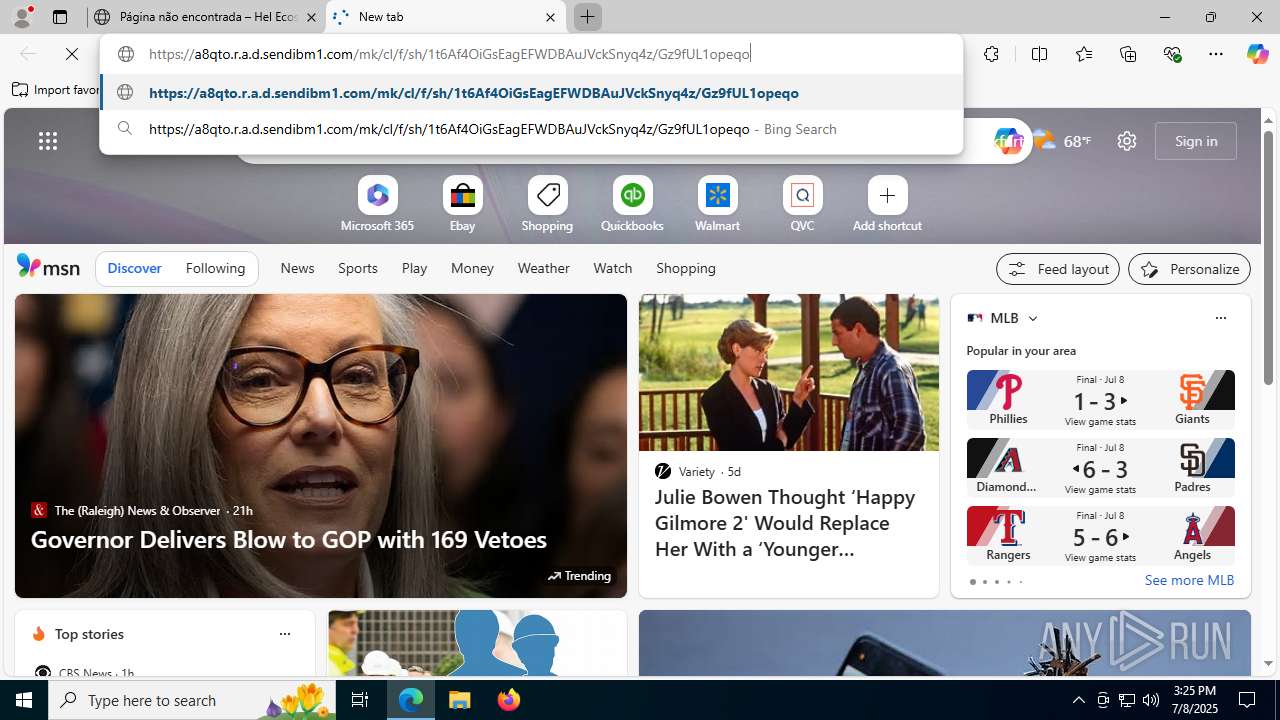Open MLB card more options
This screenshot has height=720, width=1280.
(x=1220, y=318)
